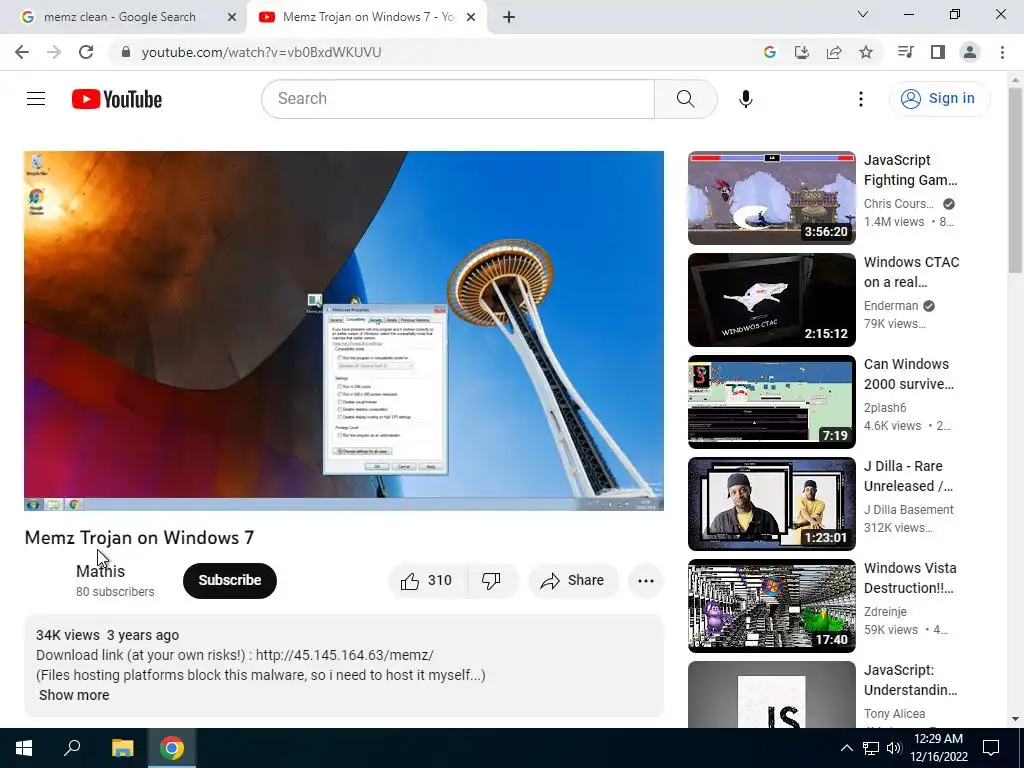Click the J Dilla Basement channel name
This screenshot has width=1024, height=768.
[x=908, y=509]
